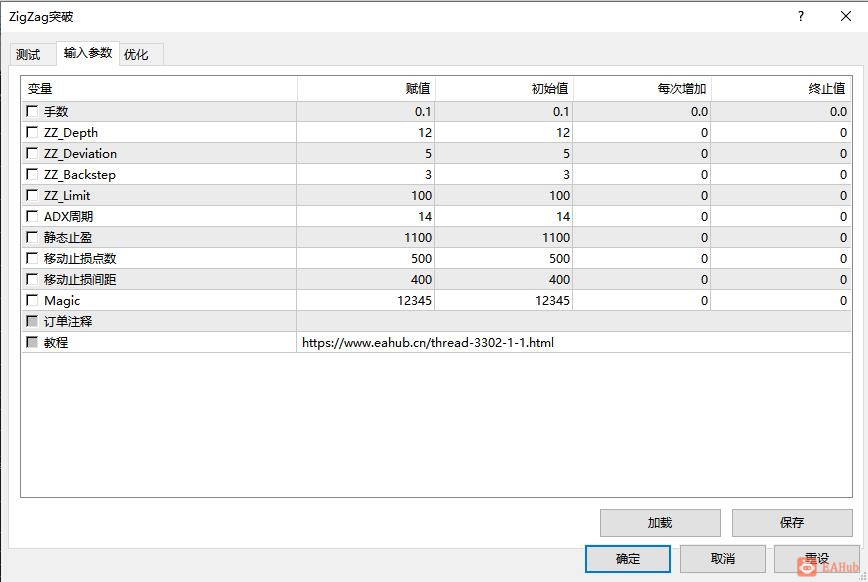This screenshot has height=582, width=868.
Task: Select the 静态止盈 赋值 cell 1100
Action: pos(366,238)
